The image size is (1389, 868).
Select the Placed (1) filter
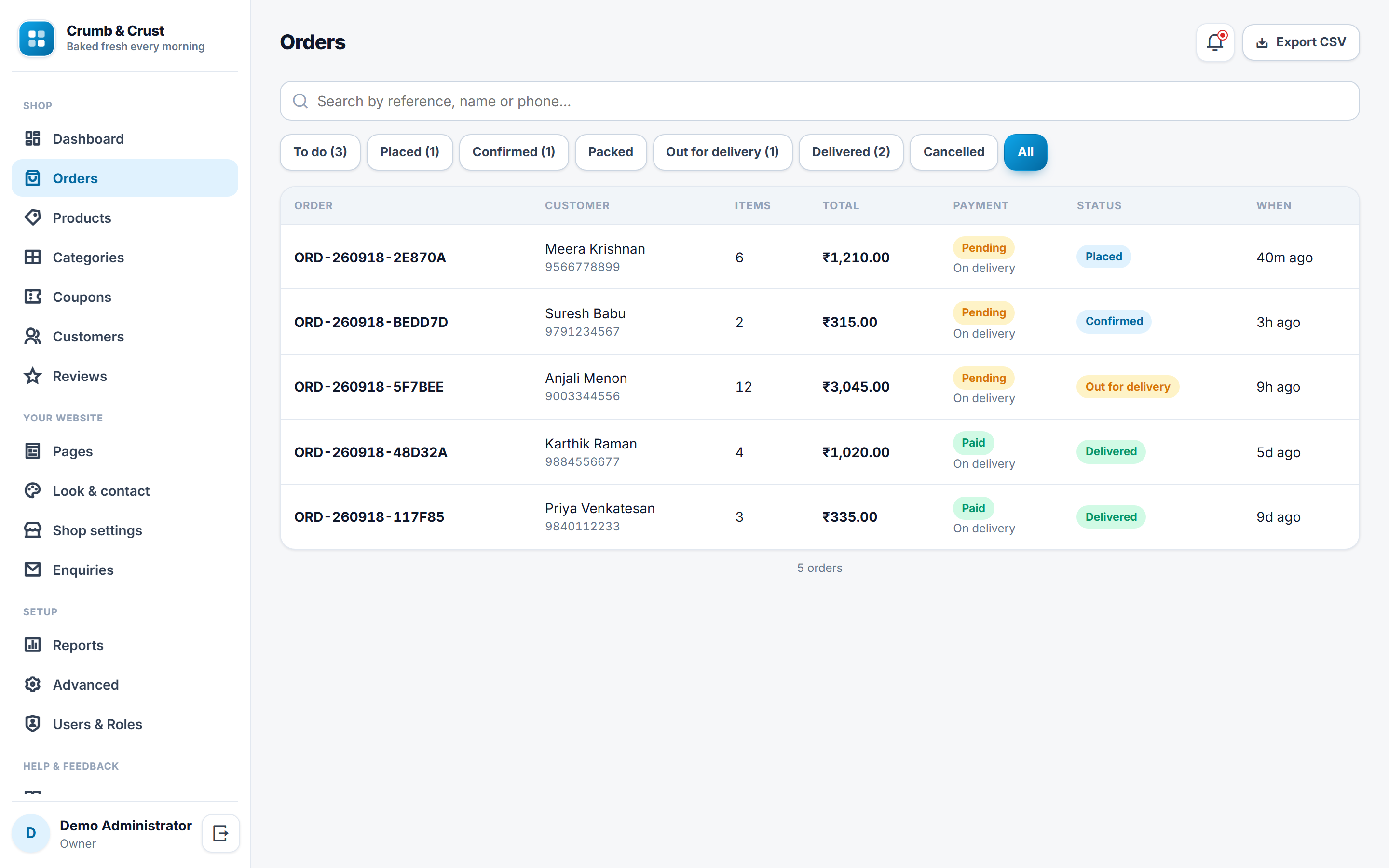[x=410, y=152]
